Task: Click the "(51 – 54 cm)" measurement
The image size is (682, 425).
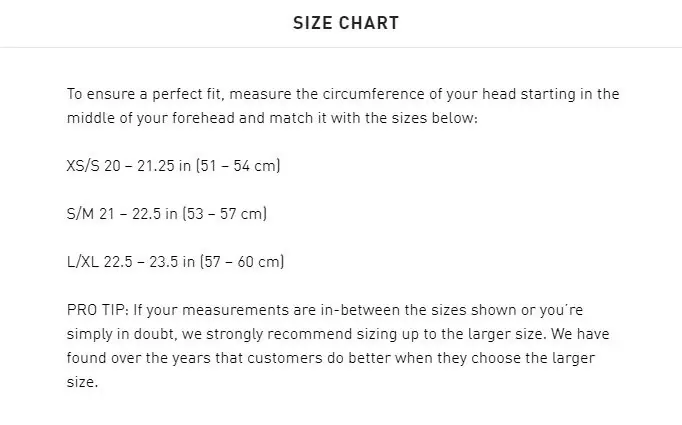Action: (x=242, y=166)
